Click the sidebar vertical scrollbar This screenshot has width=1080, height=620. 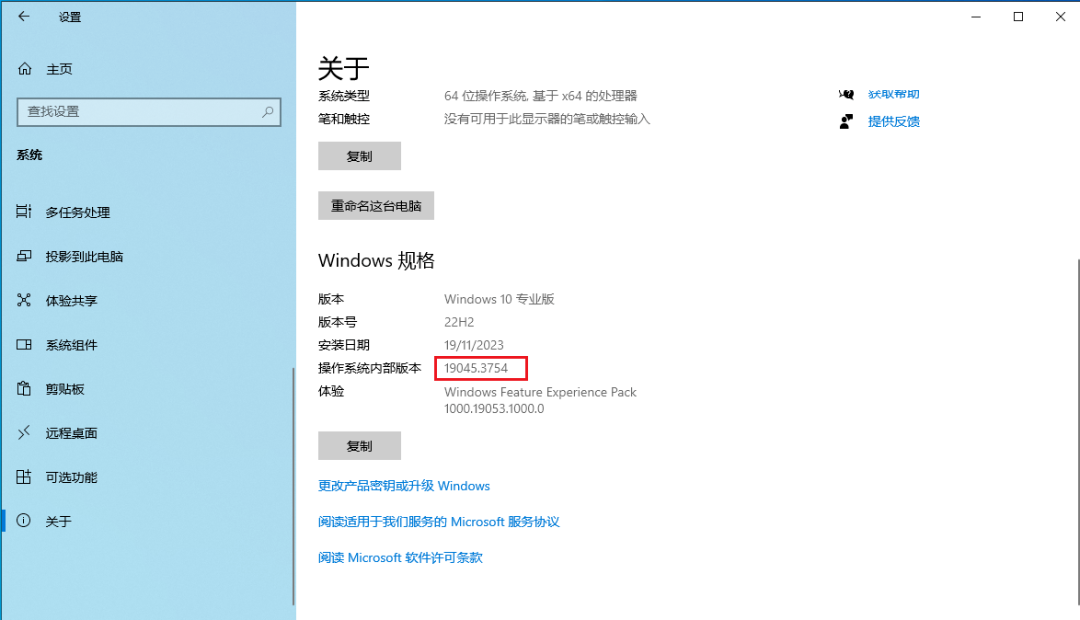tap(293, 486)
